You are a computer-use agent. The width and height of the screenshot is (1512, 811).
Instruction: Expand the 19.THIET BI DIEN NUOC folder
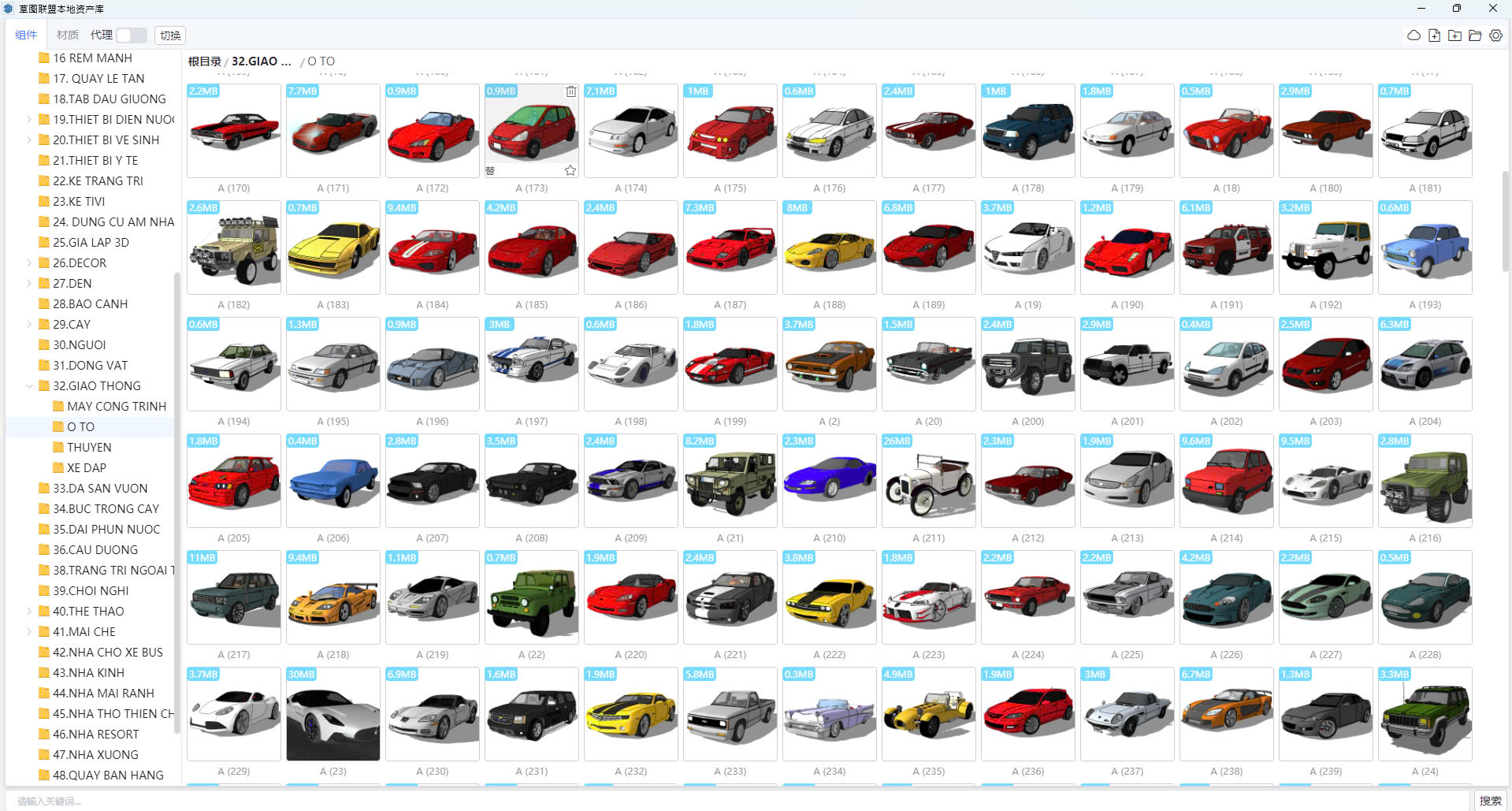(x=29, y=120)
